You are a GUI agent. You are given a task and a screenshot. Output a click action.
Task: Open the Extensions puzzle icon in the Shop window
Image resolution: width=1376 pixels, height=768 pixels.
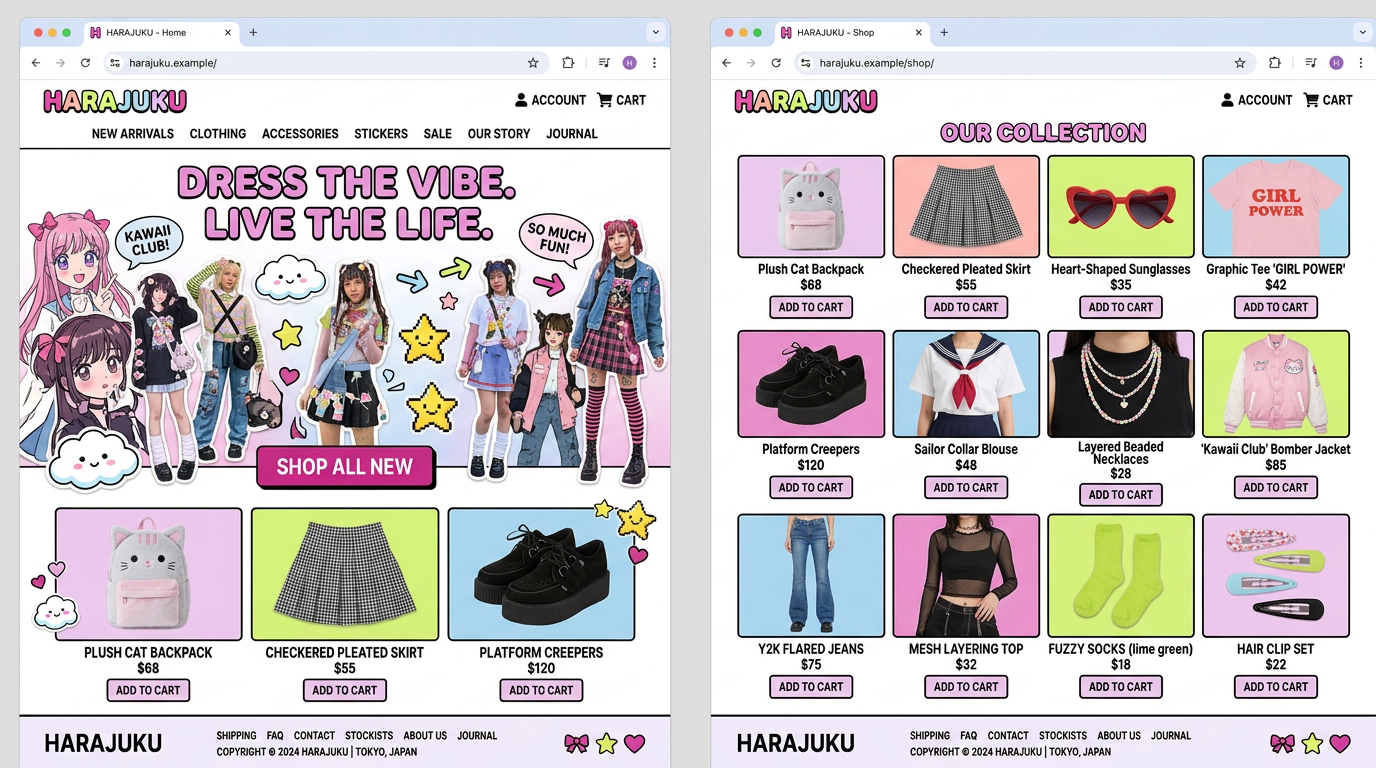[x=1274, y=63]
